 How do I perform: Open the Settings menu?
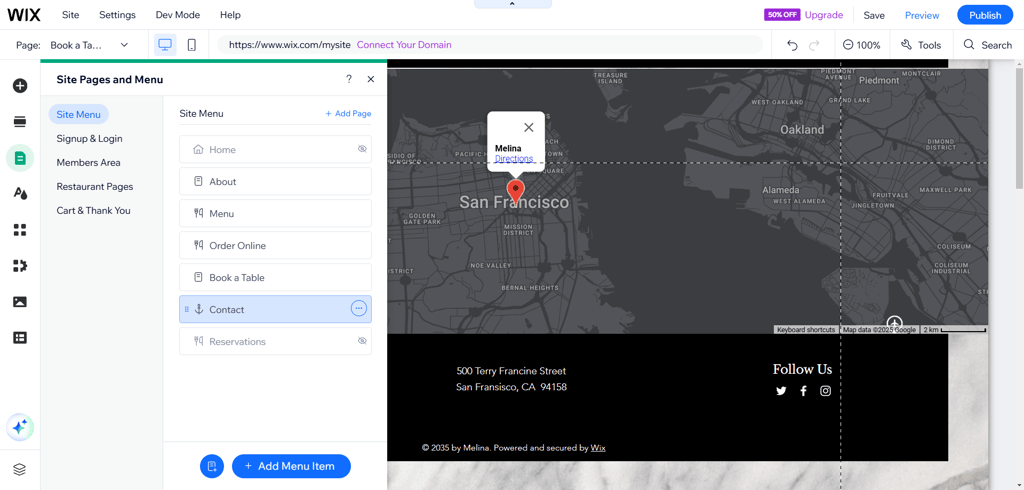[x=118, y=14]
